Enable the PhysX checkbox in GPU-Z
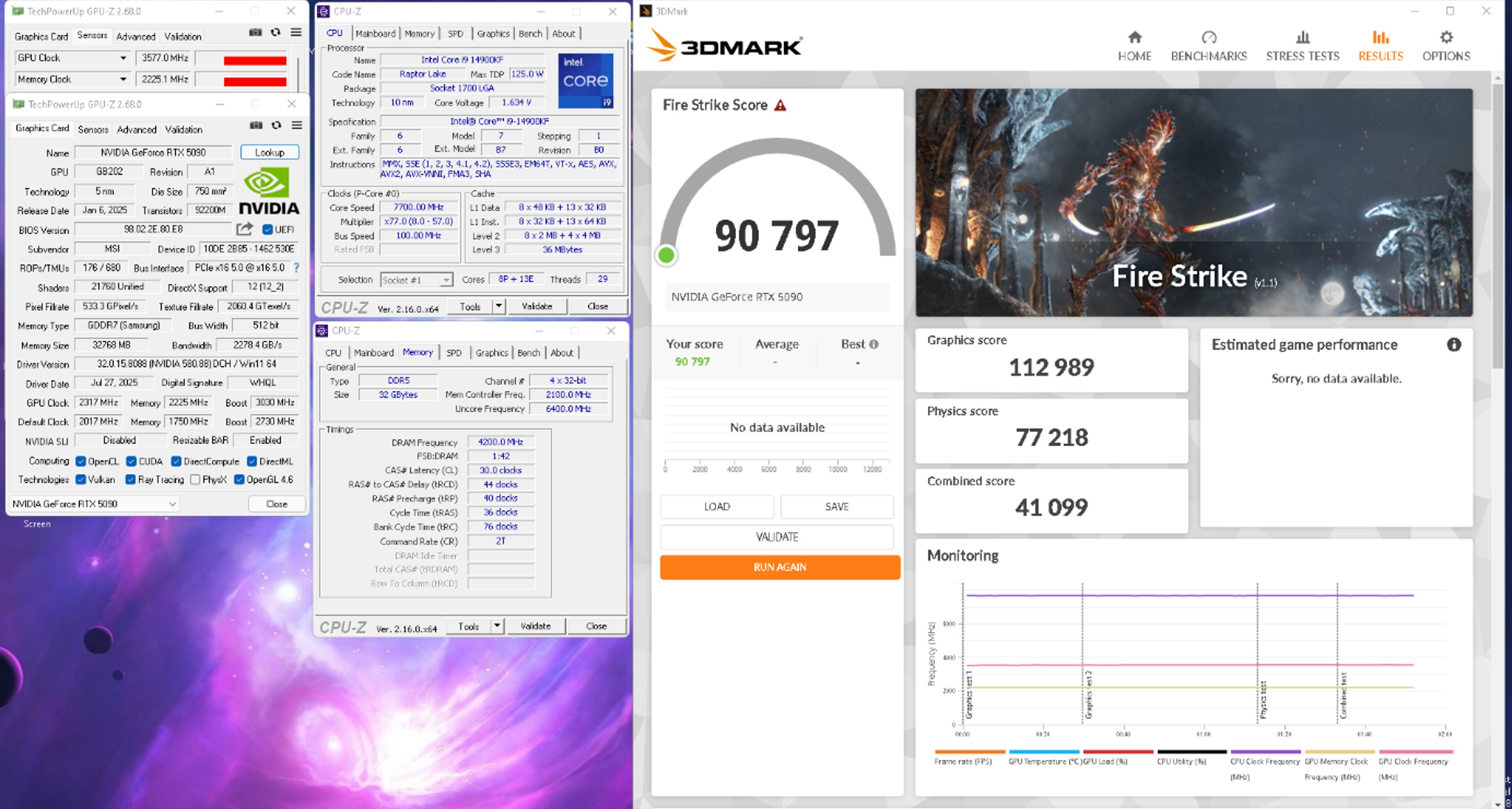Image resolution: width=1512 pixels, height=809 pixels. [195, 479]
